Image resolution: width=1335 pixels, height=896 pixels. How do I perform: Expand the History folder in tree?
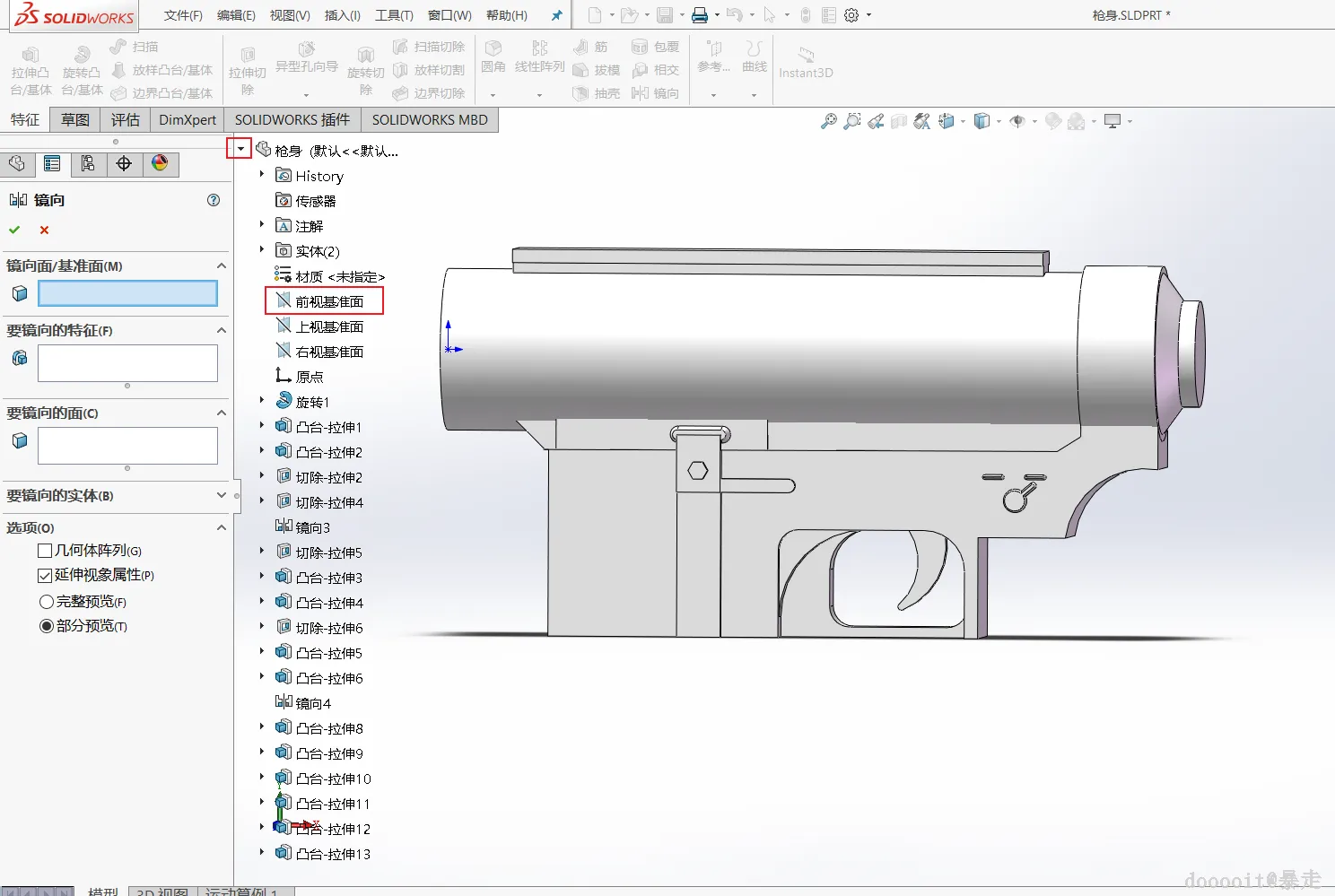(x=262, y=175)
